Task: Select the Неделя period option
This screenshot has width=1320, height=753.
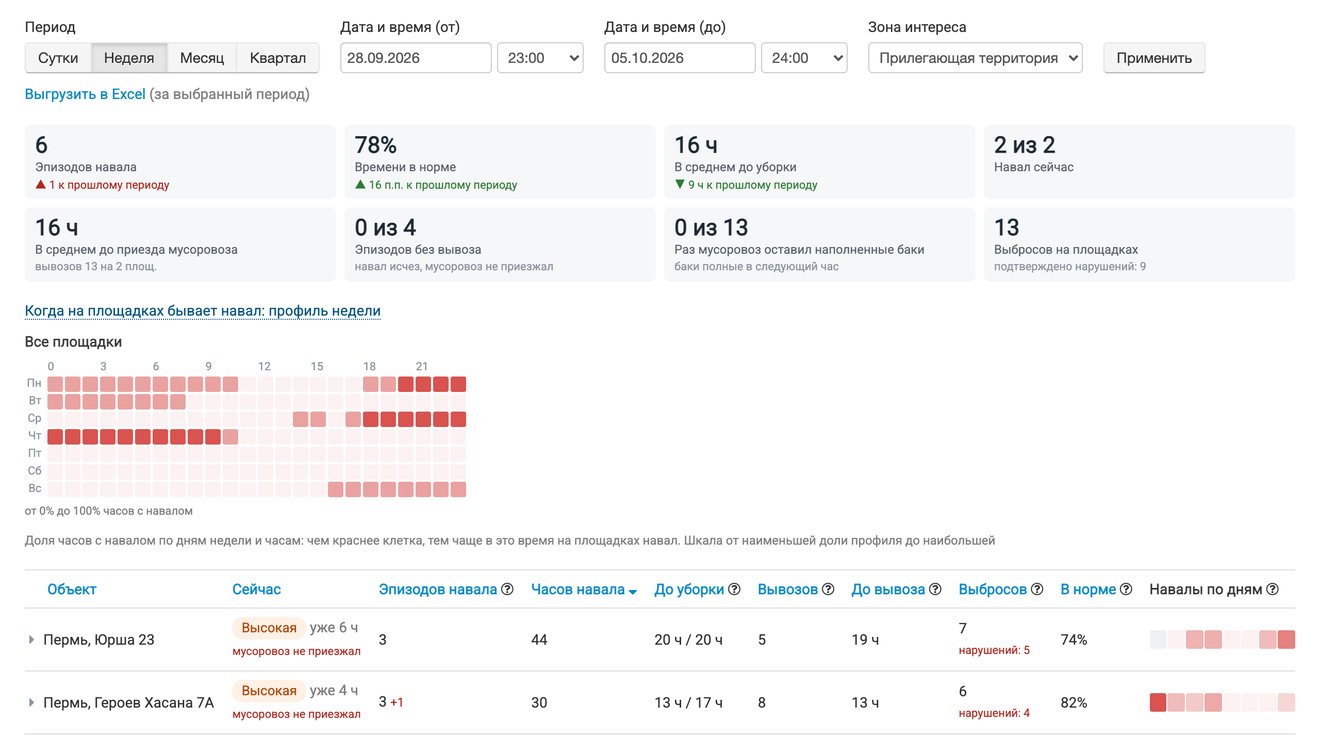Action: (x=129, y=58)
